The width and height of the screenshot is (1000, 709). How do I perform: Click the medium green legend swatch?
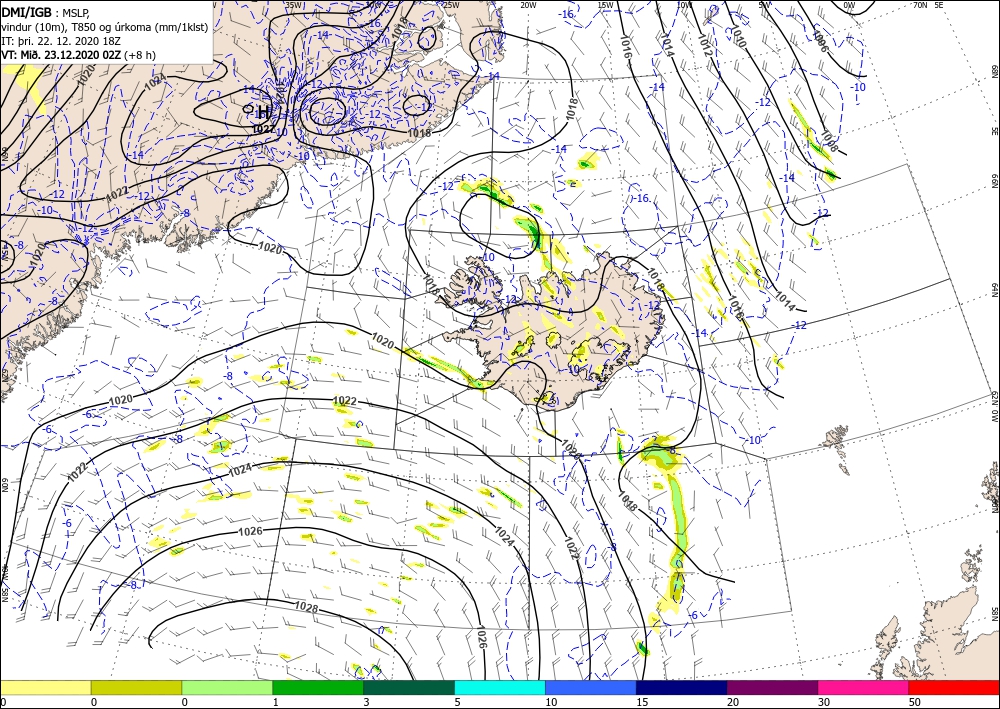point(318,687)
